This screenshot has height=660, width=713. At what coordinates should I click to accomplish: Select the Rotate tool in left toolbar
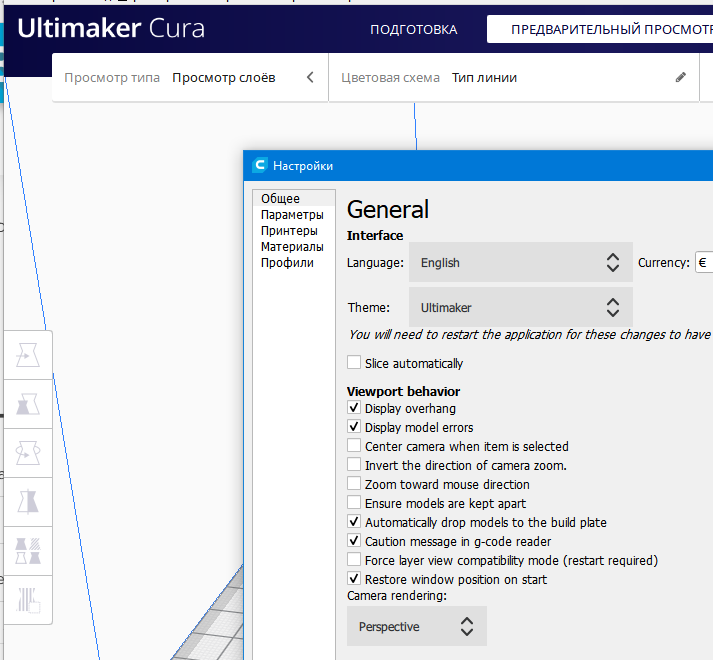pos(28,453)
